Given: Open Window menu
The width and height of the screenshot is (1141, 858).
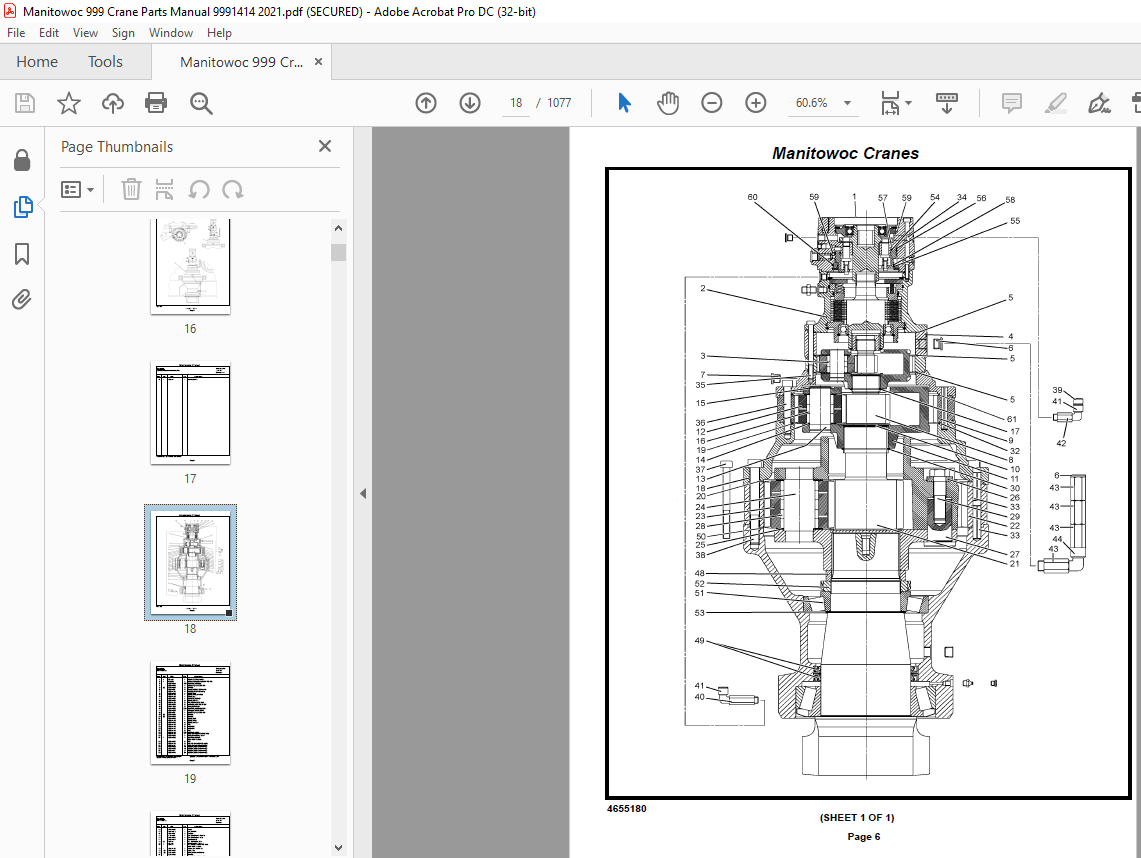Looking at the screenshot, I should click(171, 33).
